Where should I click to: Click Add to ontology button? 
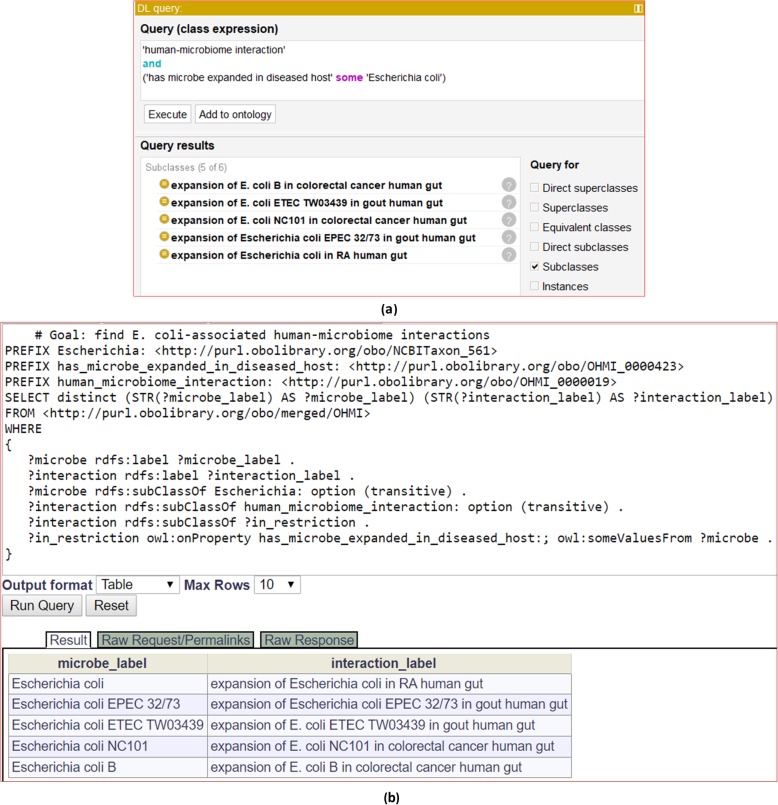click(x=235, y=114)
